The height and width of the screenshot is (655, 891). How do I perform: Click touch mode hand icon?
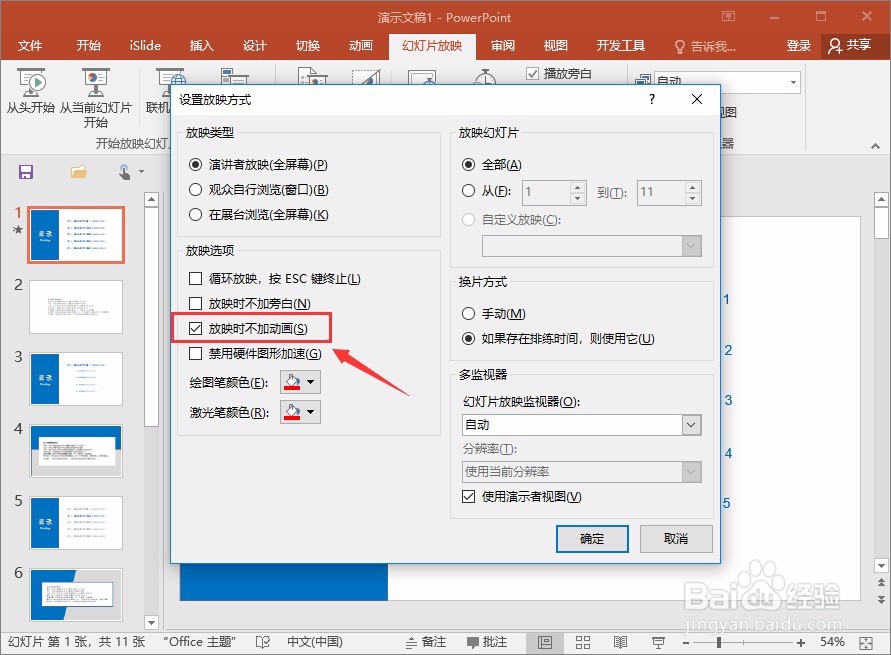click(124, 172)
